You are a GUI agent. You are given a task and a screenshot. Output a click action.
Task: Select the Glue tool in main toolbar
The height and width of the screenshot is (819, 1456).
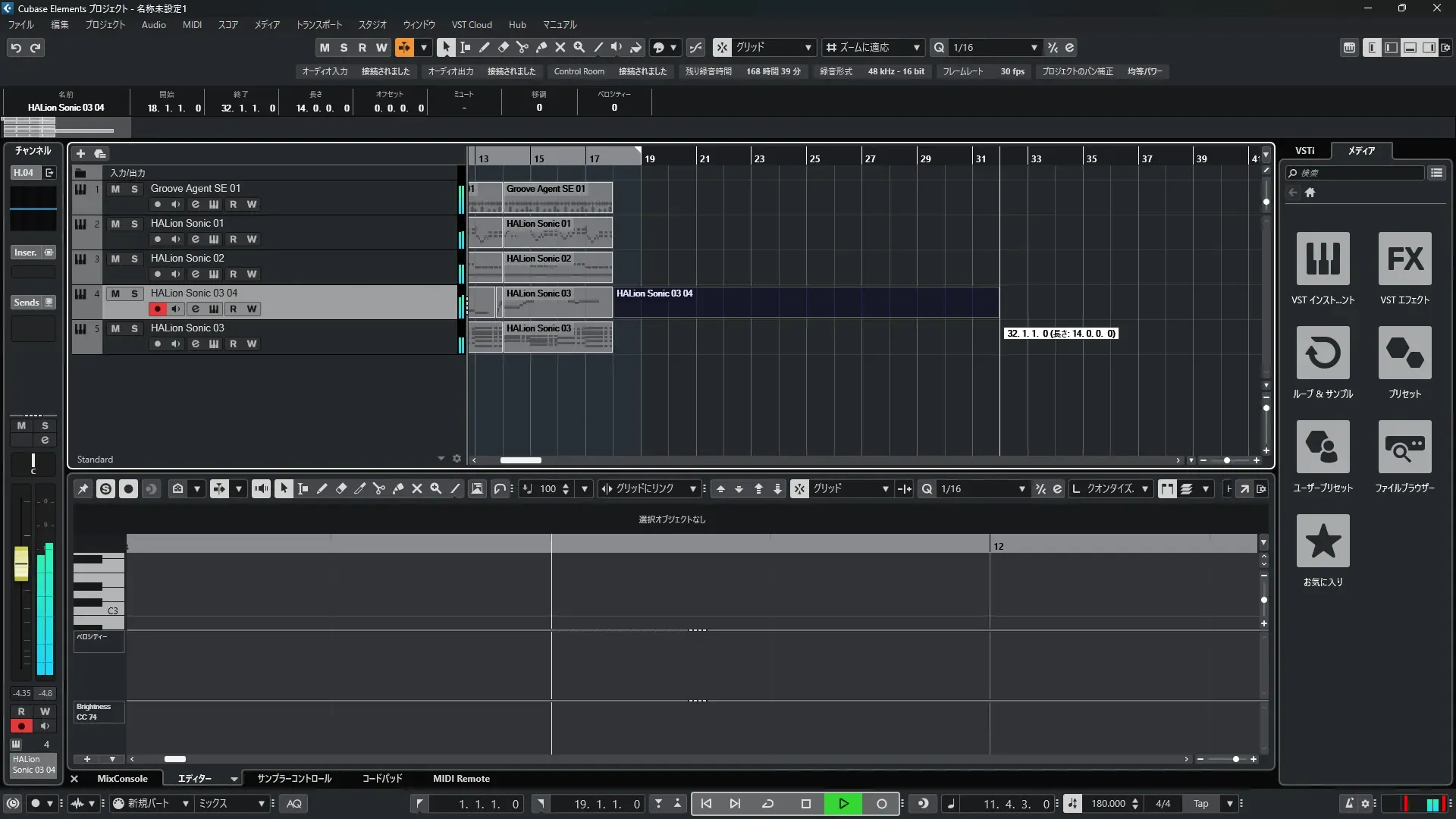[x=541, y=47]
